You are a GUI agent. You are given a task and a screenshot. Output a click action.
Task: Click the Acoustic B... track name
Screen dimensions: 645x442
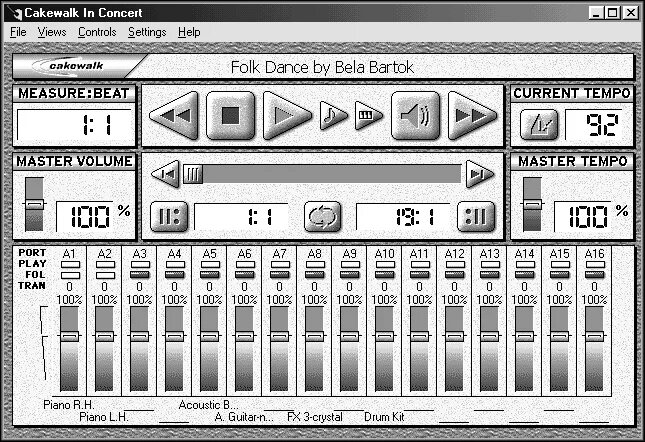point(208,405)
